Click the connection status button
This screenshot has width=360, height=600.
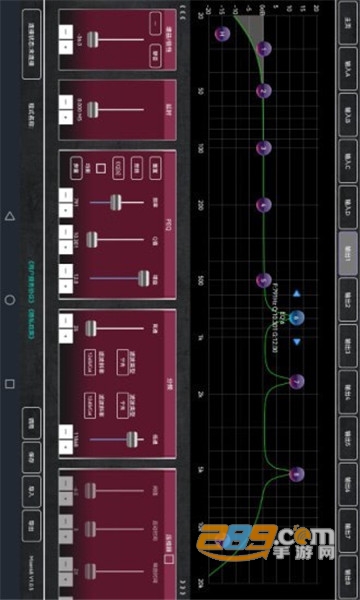coord(31,44)
